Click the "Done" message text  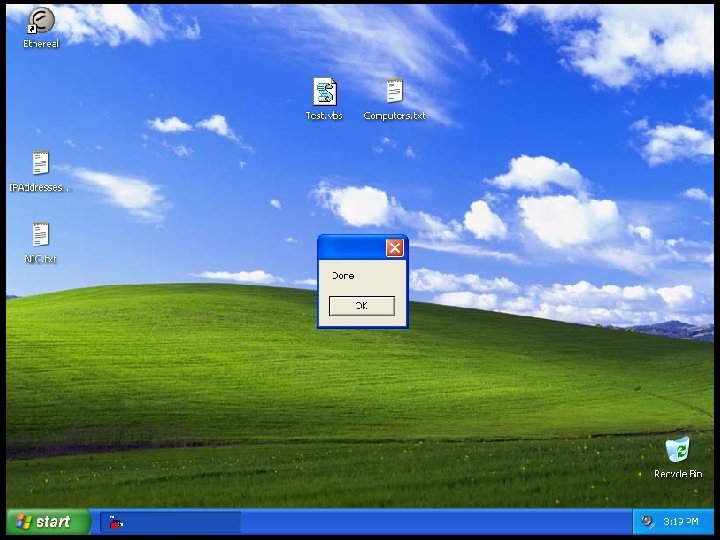pos(343,276)
